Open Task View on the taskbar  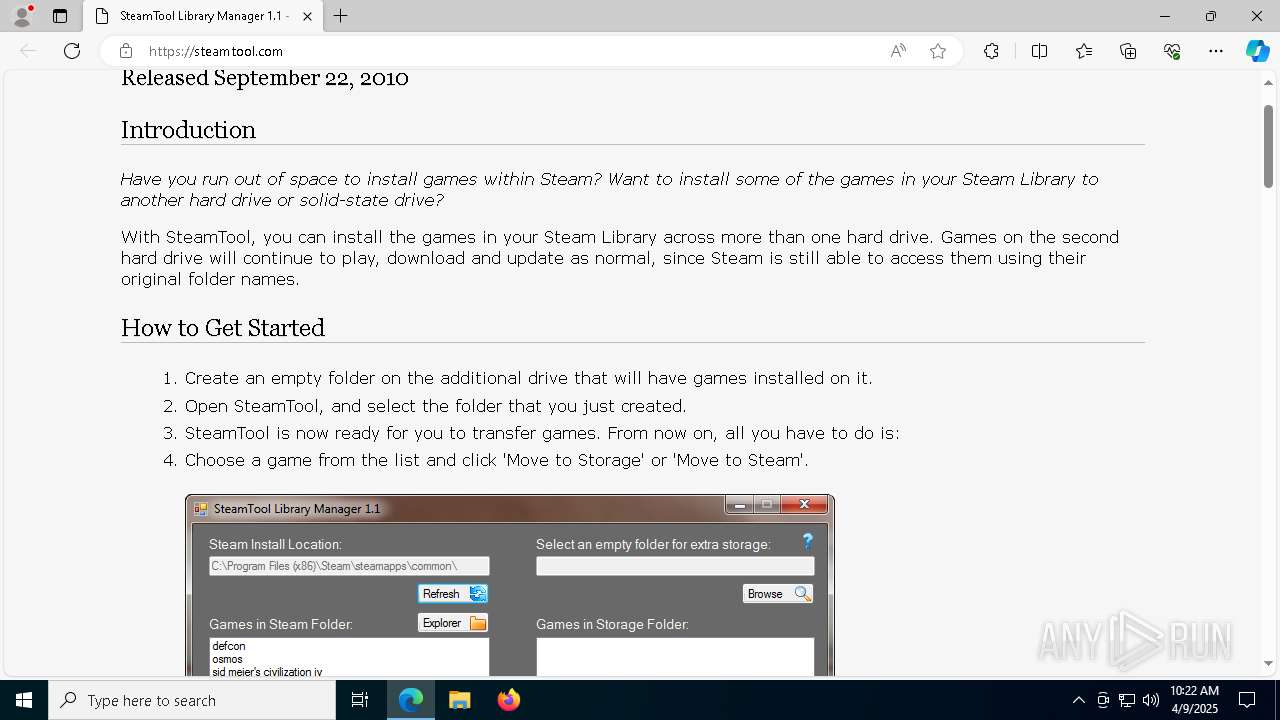pyautogui.click(x=360, y=700)
